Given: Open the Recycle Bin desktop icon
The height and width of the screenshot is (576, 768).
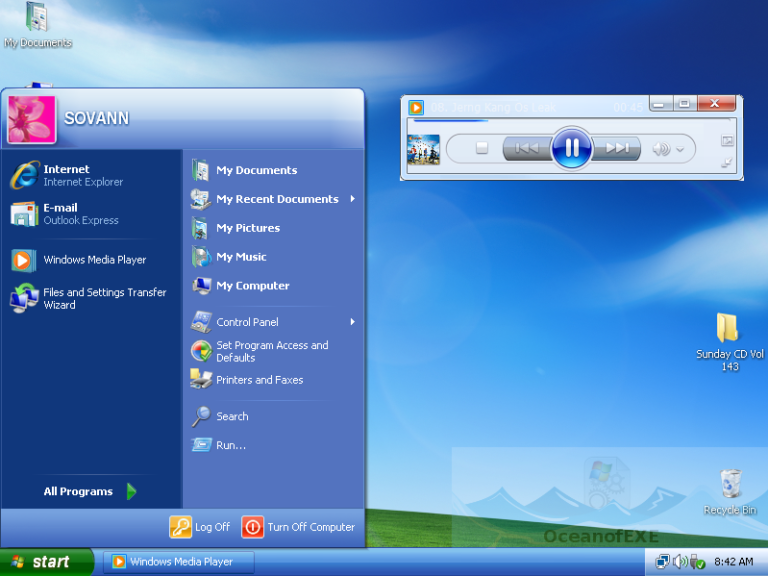Looking at the screenshot, I should click(730, 490).
